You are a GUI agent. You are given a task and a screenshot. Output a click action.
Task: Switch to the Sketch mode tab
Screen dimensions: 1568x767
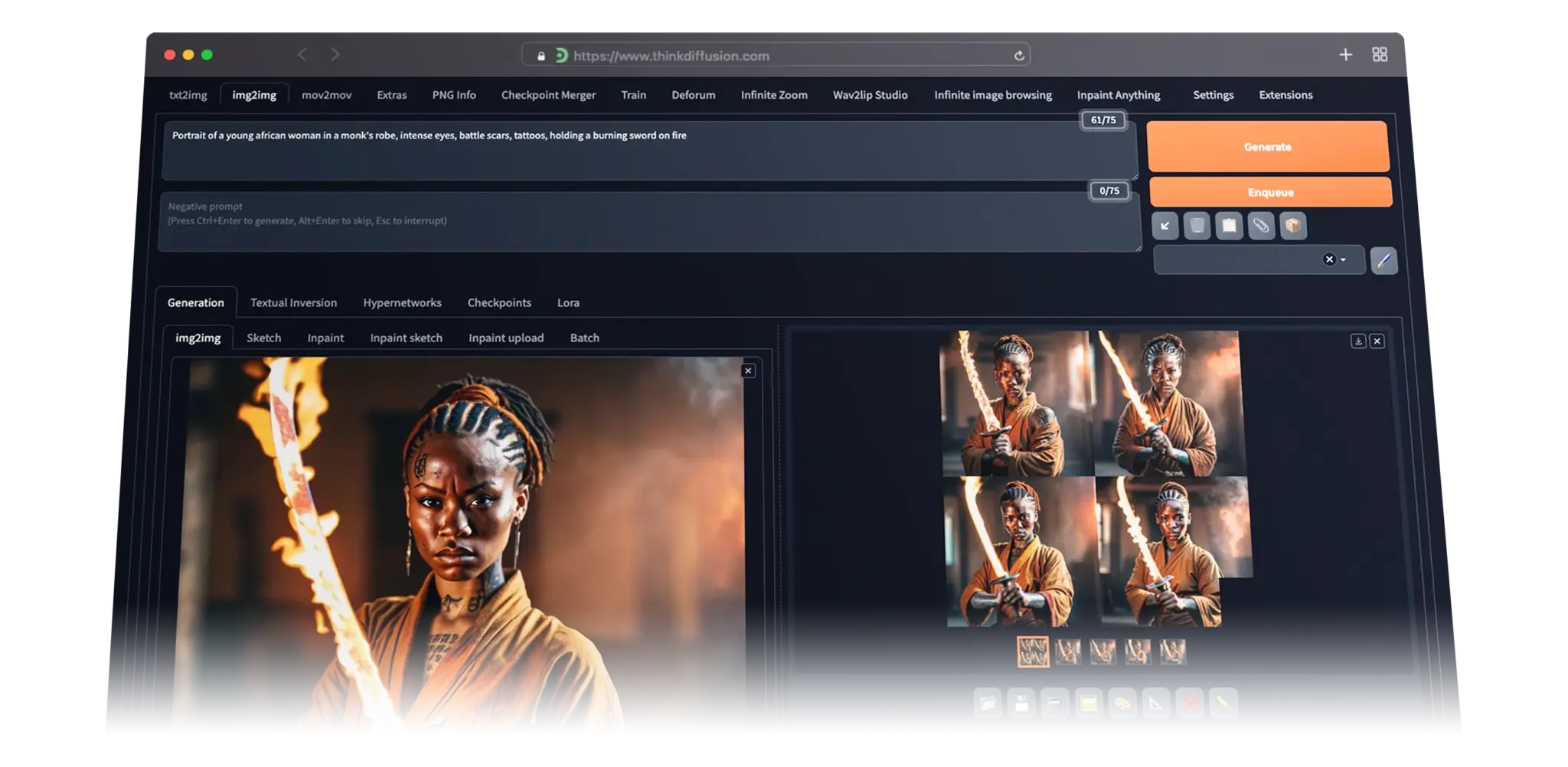264,338
